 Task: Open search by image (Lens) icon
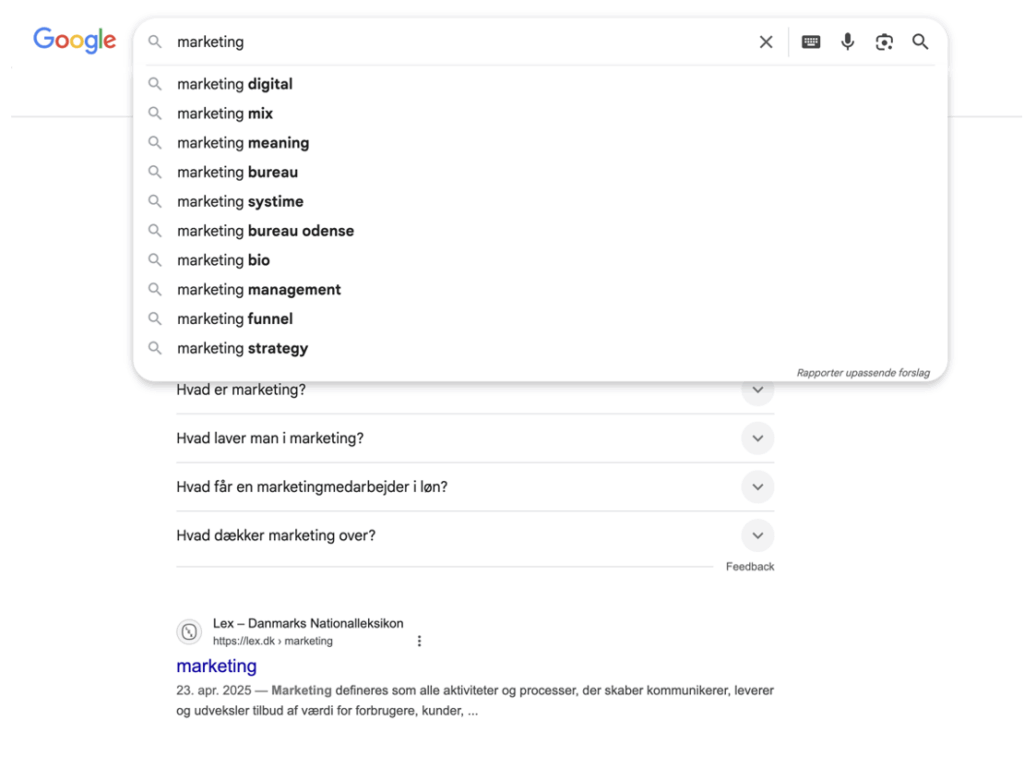tap(884, 42)
